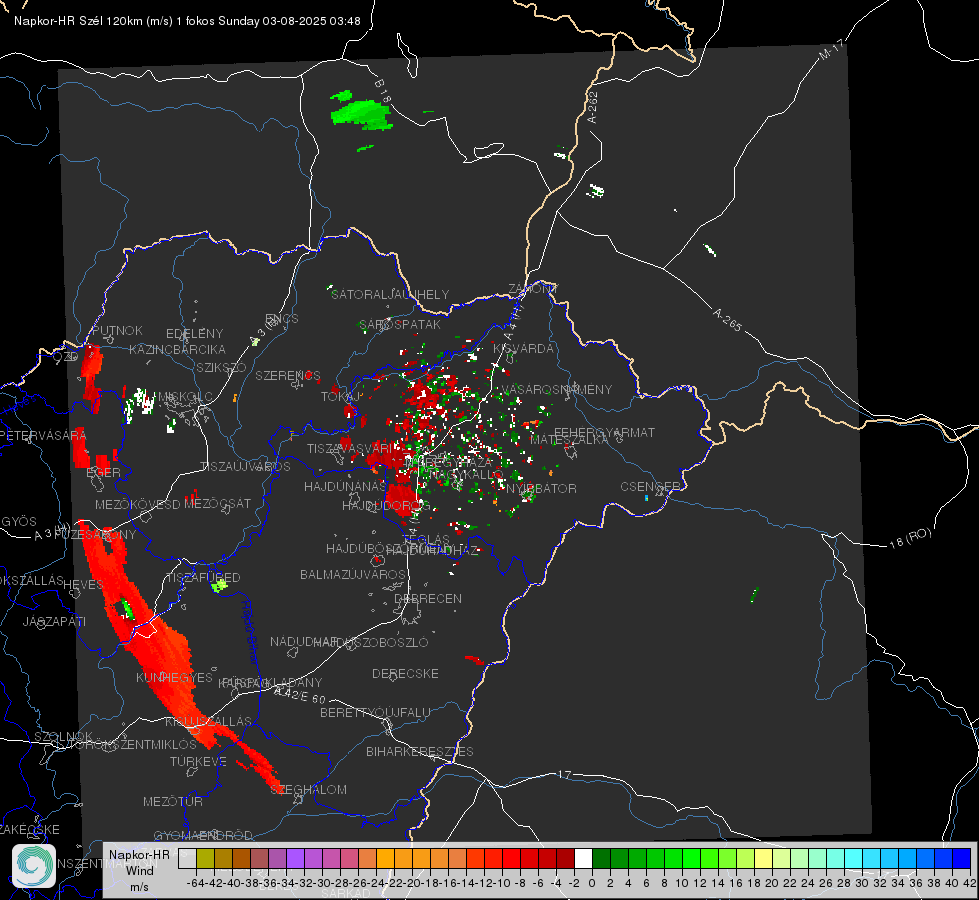The height and width of the screenshot is (900, 979).
Task: Click the PÉTERVÁSÁRA city label
Action: click(x=43, y=435)
